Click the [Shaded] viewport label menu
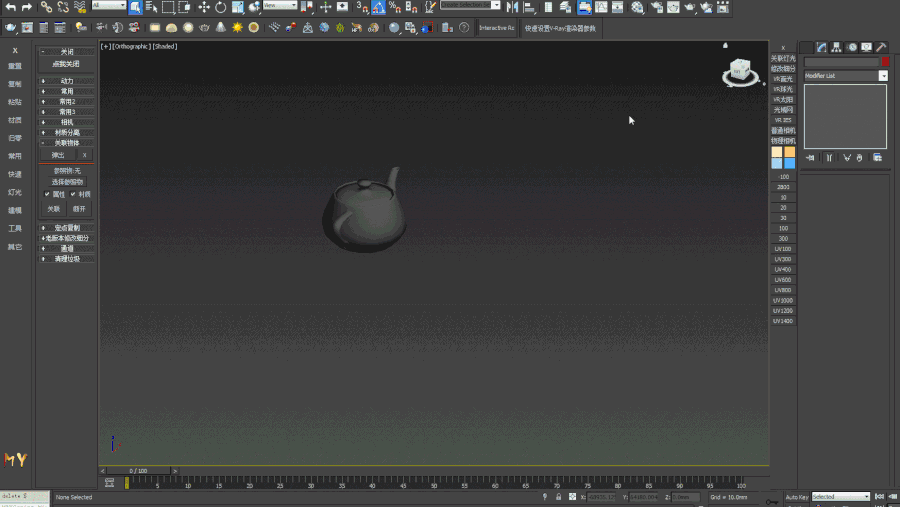This screenshot has width=900, height=507. tap(165, 47)
